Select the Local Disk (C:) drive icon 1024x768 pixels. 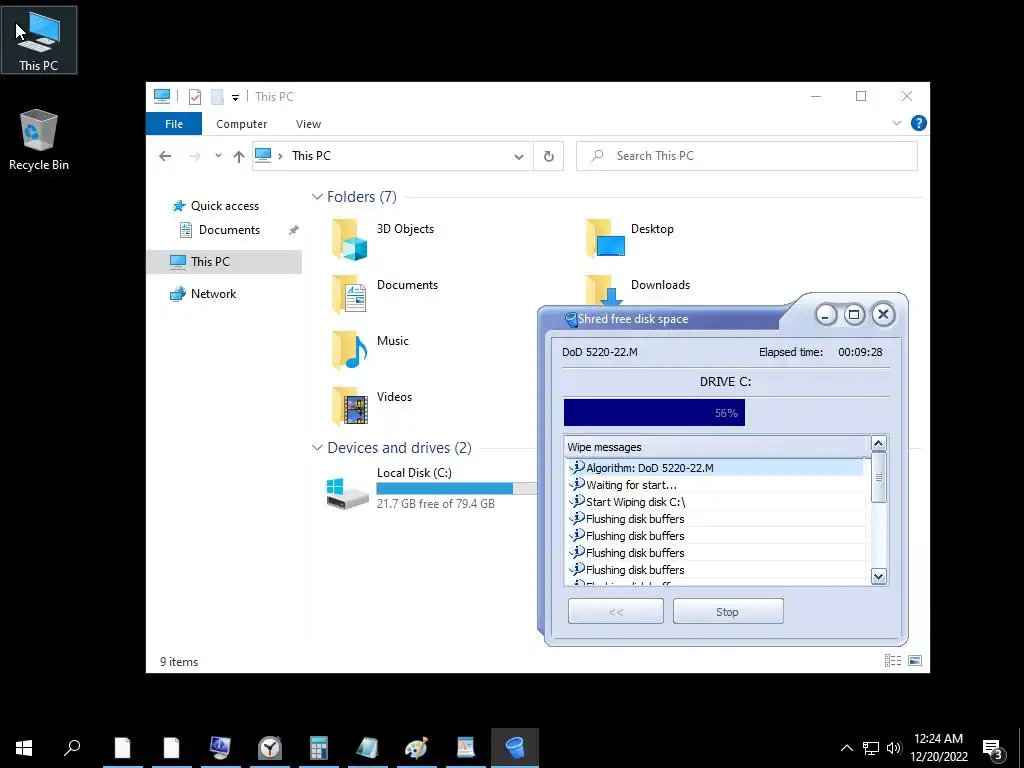(347, 494)
